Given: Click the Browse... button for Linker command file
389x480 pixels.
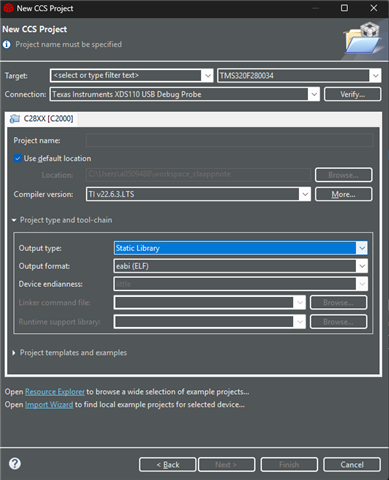Looking at the screenshot, I should click(338, 303).
